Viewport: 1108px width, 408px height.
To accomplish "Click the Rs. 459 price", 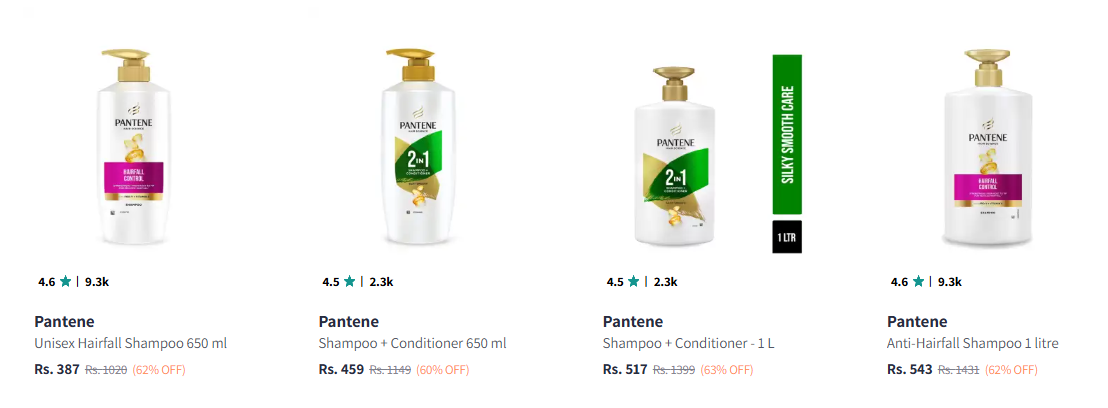I will [x=341, y=369].
